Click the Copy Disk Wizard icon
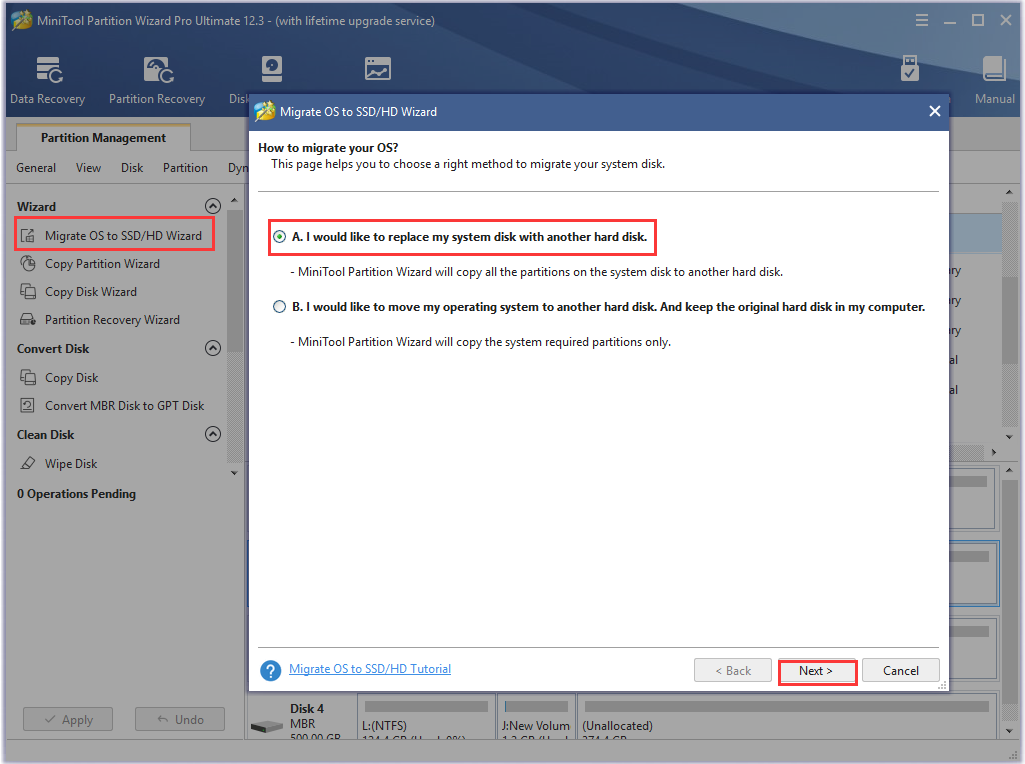This screenshot has height=764, width=1025. [x=28, y=292]
